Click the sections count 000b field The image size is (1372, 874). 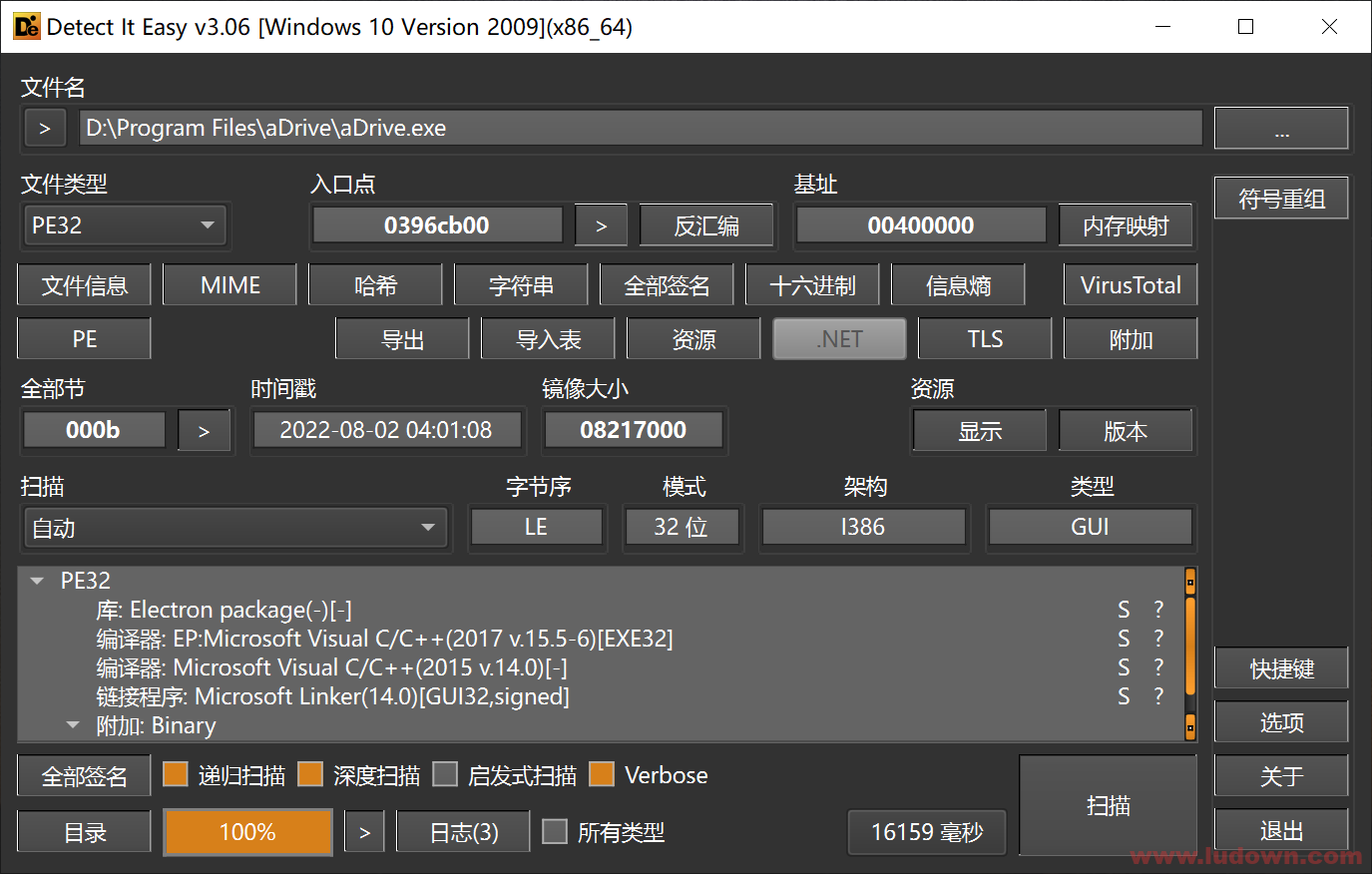pyautogui.click(x=94, y=430)
